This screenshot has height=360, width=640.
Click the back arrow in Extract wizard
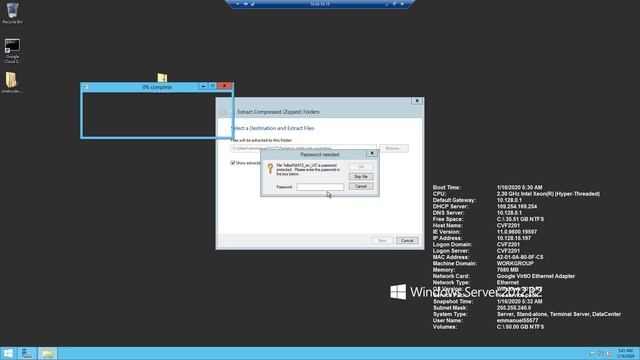223,112
